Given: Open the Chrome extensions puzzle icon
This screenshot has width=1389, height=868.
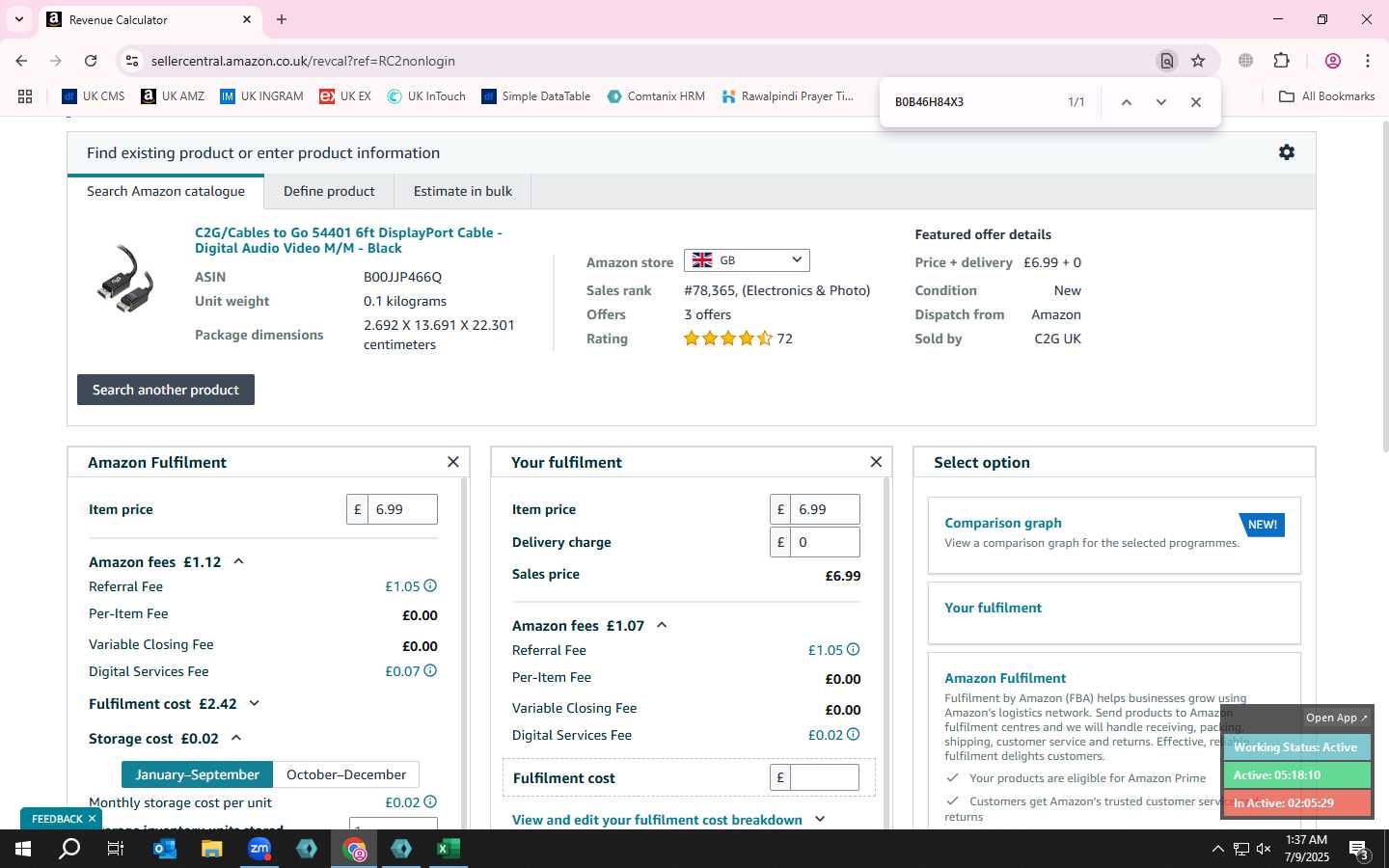Looking at the screenshot, I should click(x=1281, y=61).
